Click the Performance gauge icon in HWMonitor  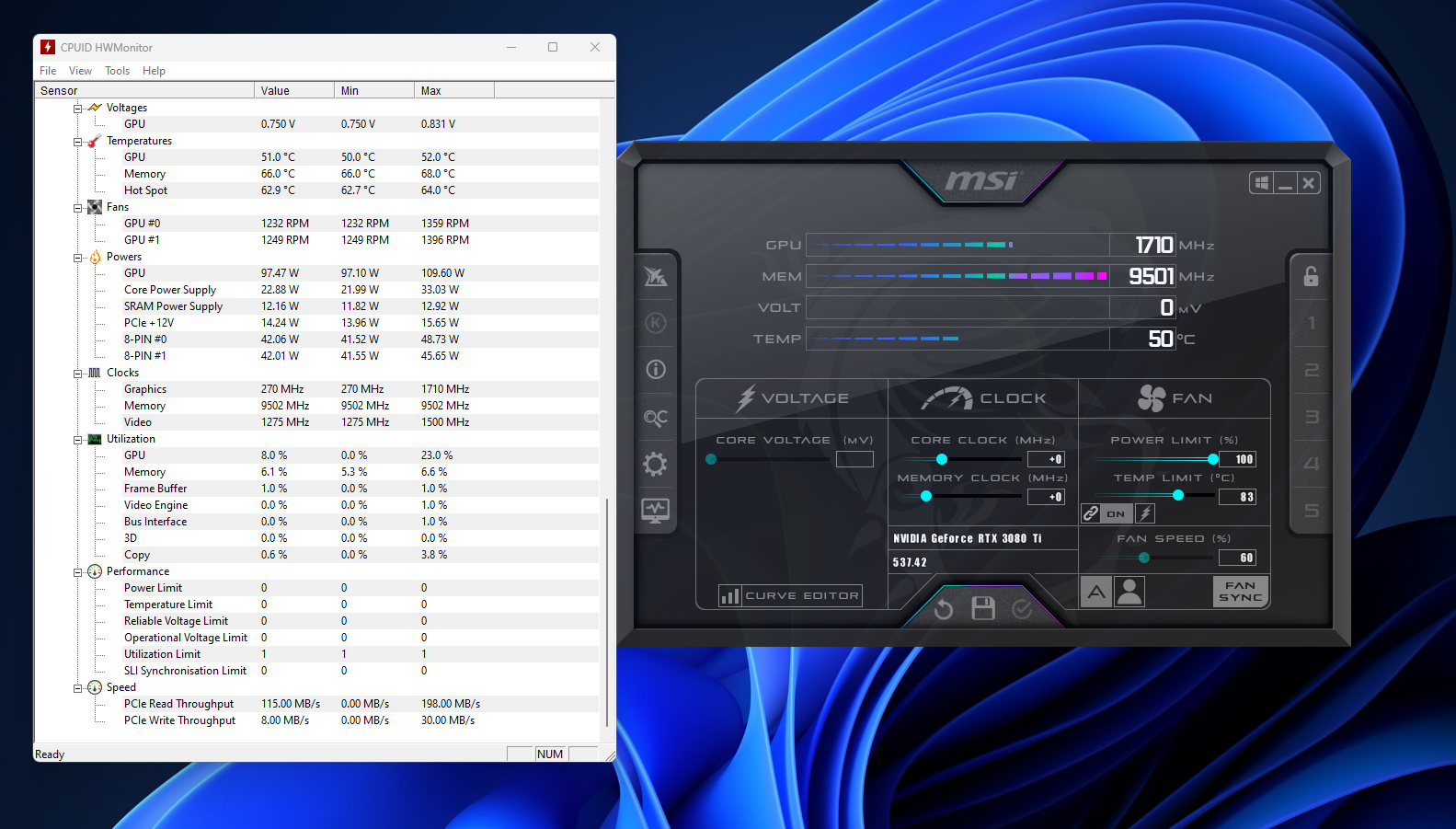[x=95, y=571]
